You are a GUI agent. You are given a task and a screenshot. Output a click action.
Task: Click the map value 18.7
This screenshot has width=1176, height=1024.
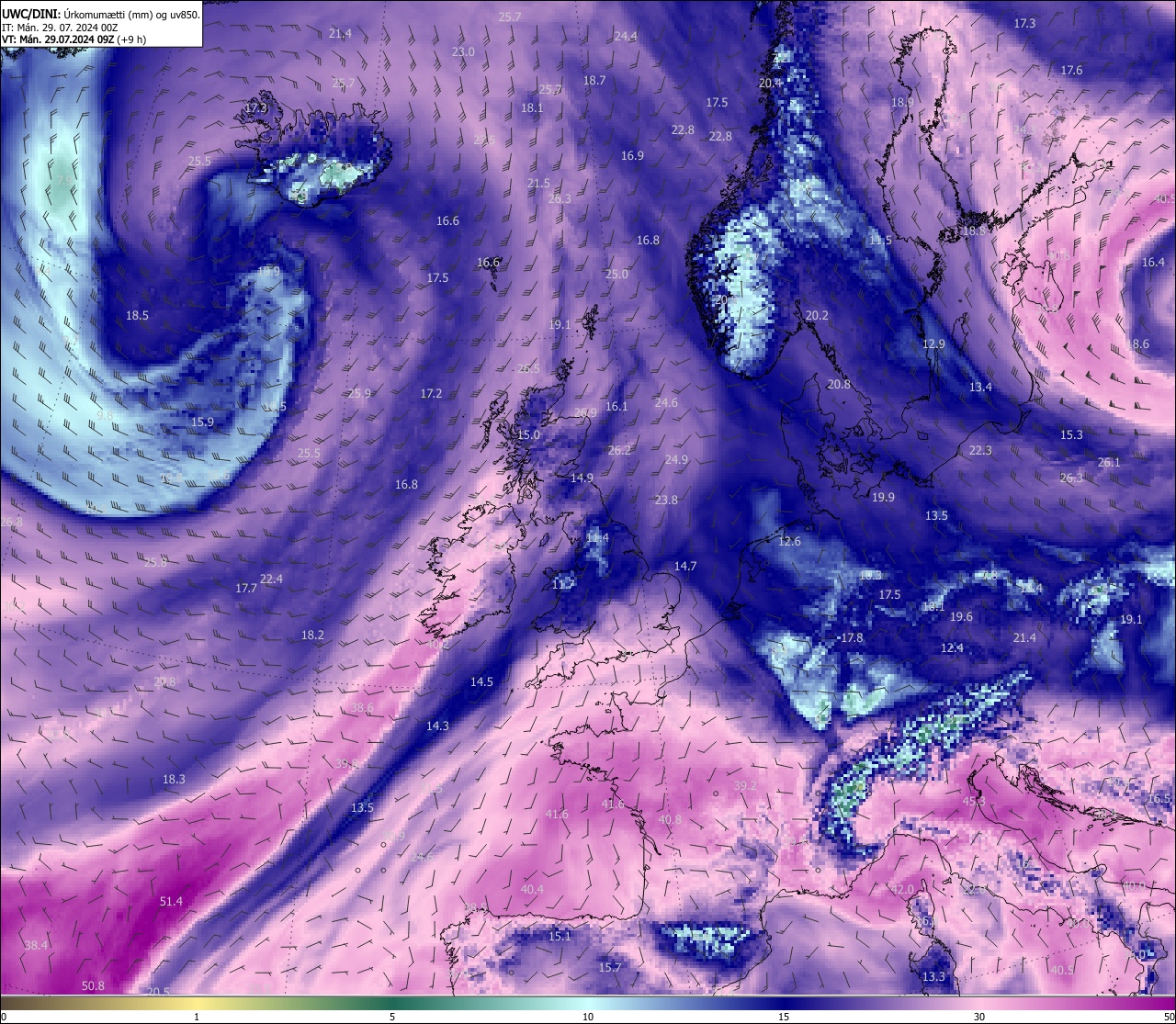point(594,80)
